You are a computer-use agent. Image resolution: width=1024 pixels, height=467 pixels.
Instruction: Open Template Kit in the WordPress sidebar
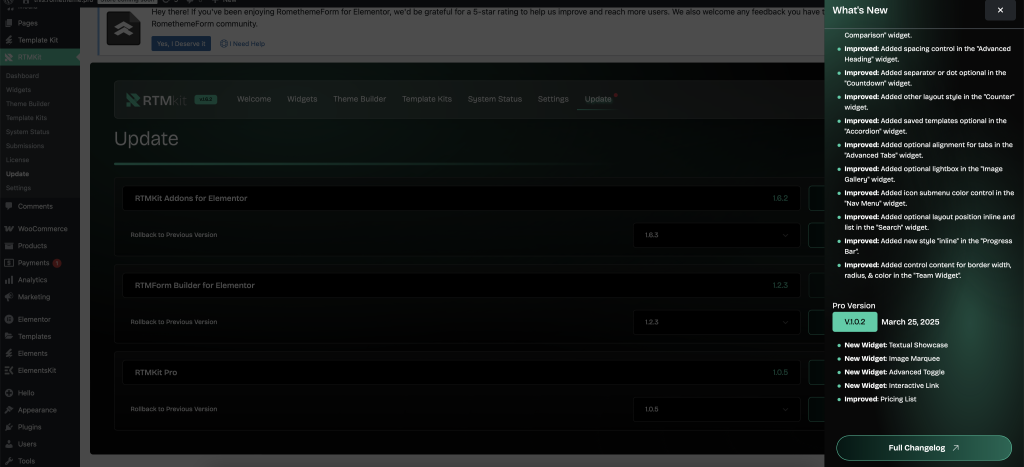click(x=37, y=40)
